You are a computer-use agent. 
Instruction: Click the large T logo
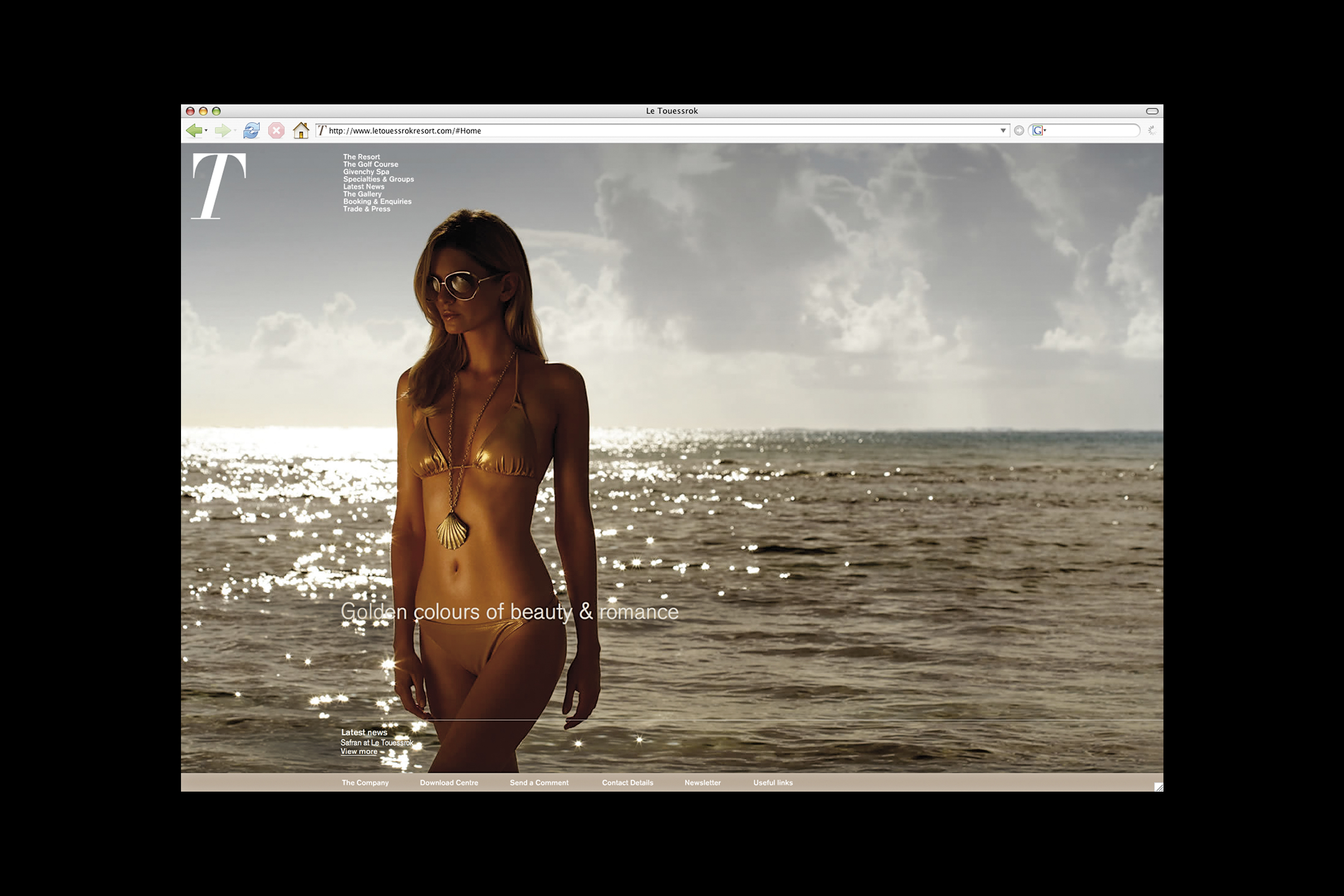point(219,186)
